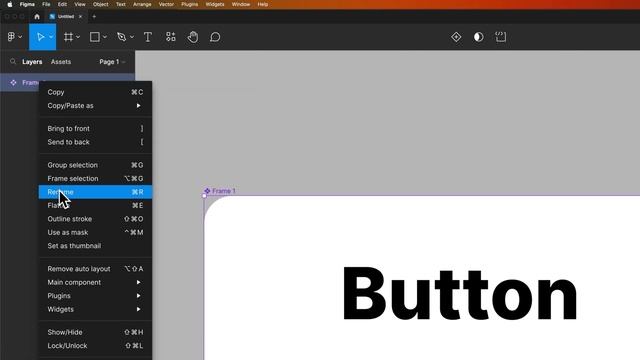Toggle Show/Hide in context menu
This screenshot has height=360, width=640.
(x=95, y=332)
